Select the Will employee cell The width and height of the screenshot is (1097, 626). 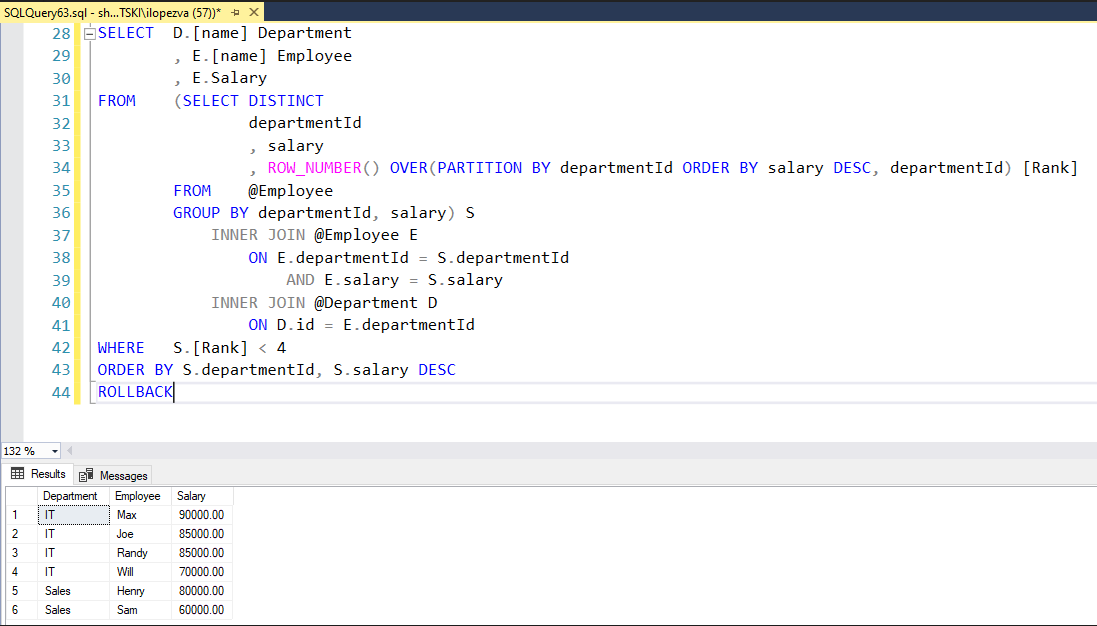(141, 571)
